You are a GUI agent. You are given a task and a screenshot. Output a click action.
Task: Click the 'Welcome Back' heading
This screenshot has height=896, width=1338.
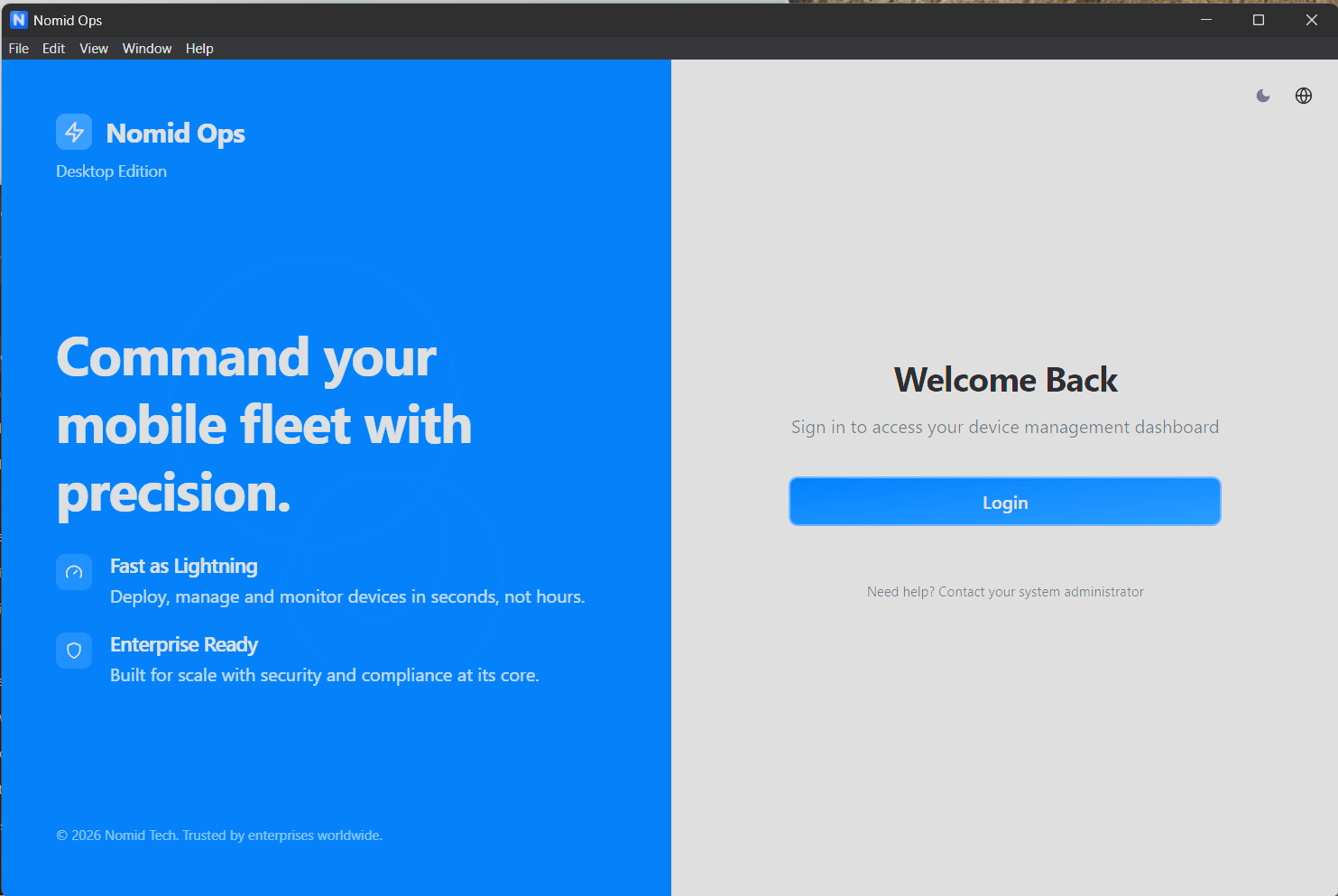(1005, 380)
